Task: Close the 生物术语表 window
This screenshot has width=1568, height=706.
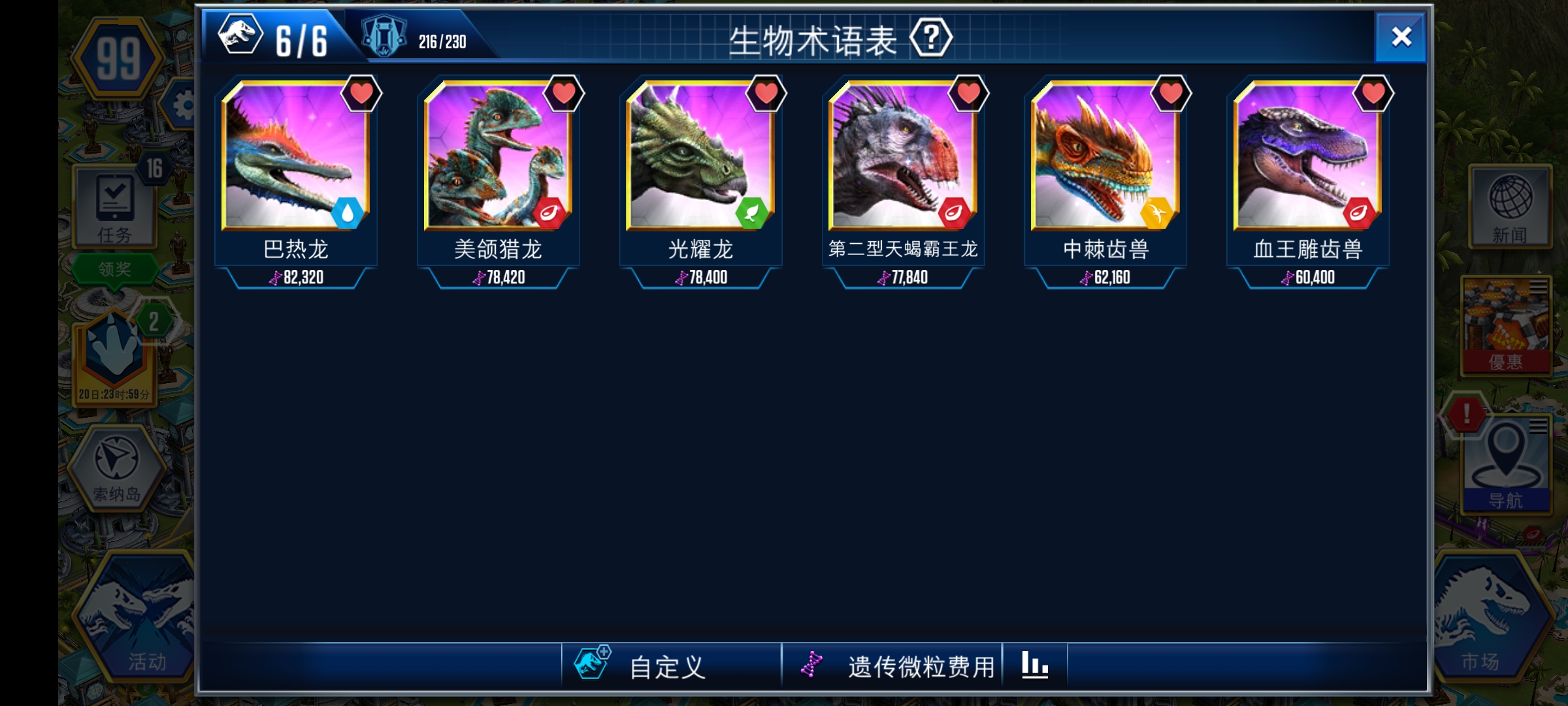Action: (1401, 37)
